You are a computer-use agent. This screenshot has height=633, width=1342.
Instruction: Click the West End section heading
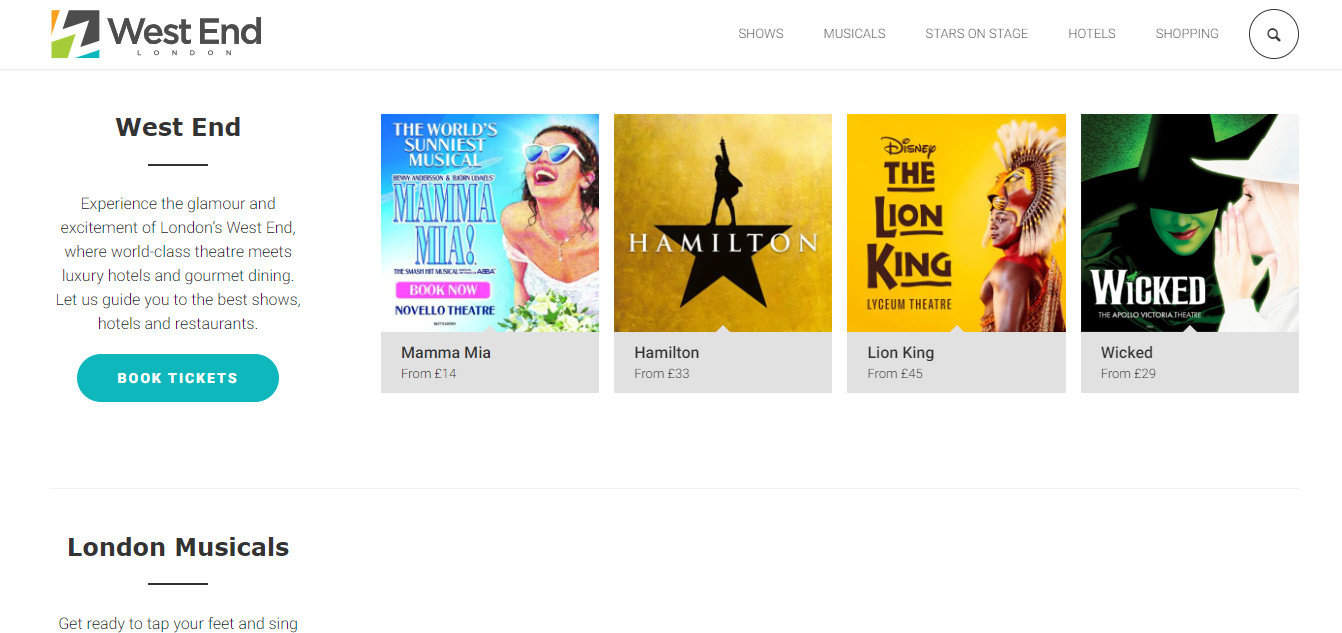pos(178,128)
